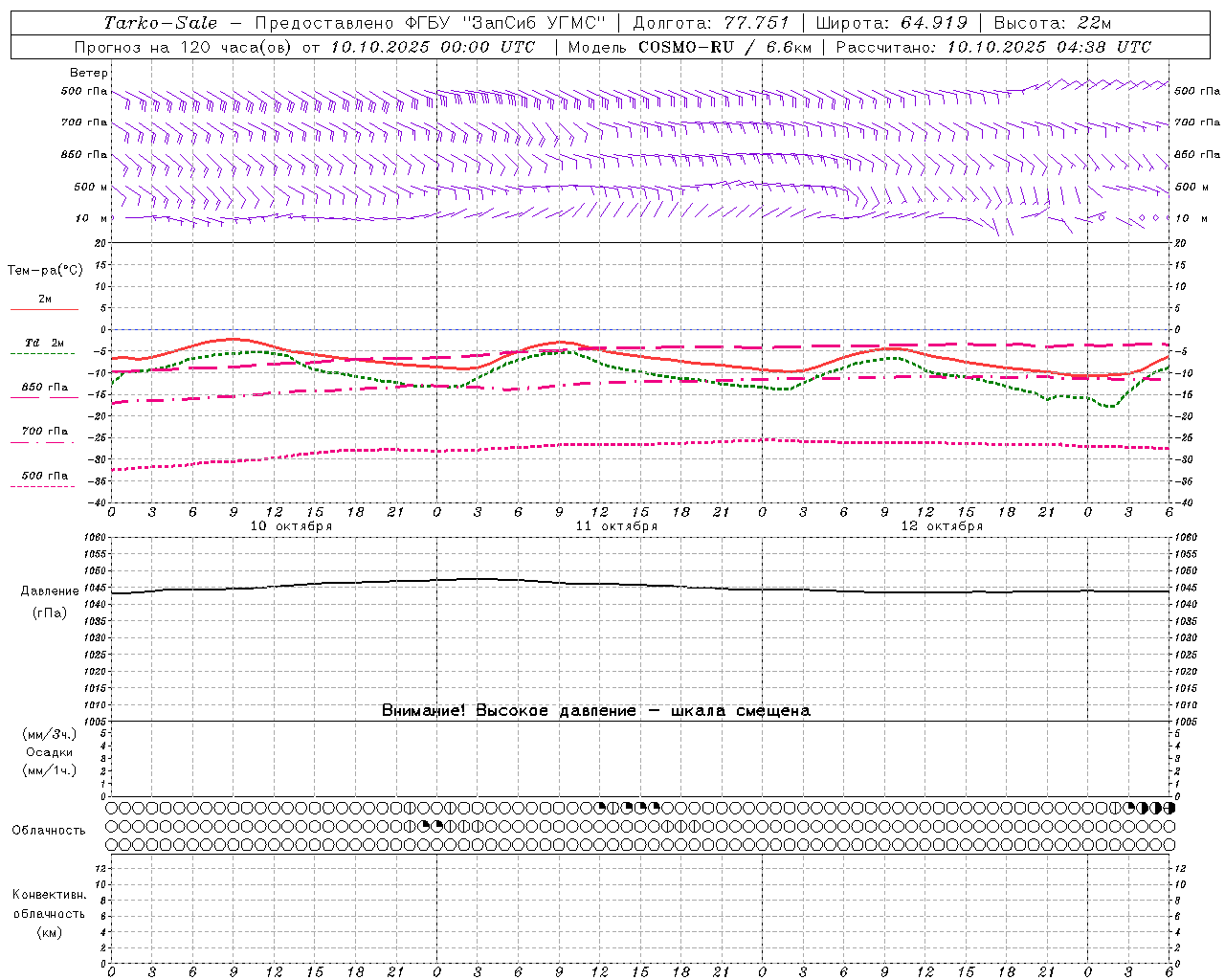Click the Рассчитано: 10.10.2025 04:38 UTC text
The width and height of the screenshot is (1225, 980).
[993, 47]
